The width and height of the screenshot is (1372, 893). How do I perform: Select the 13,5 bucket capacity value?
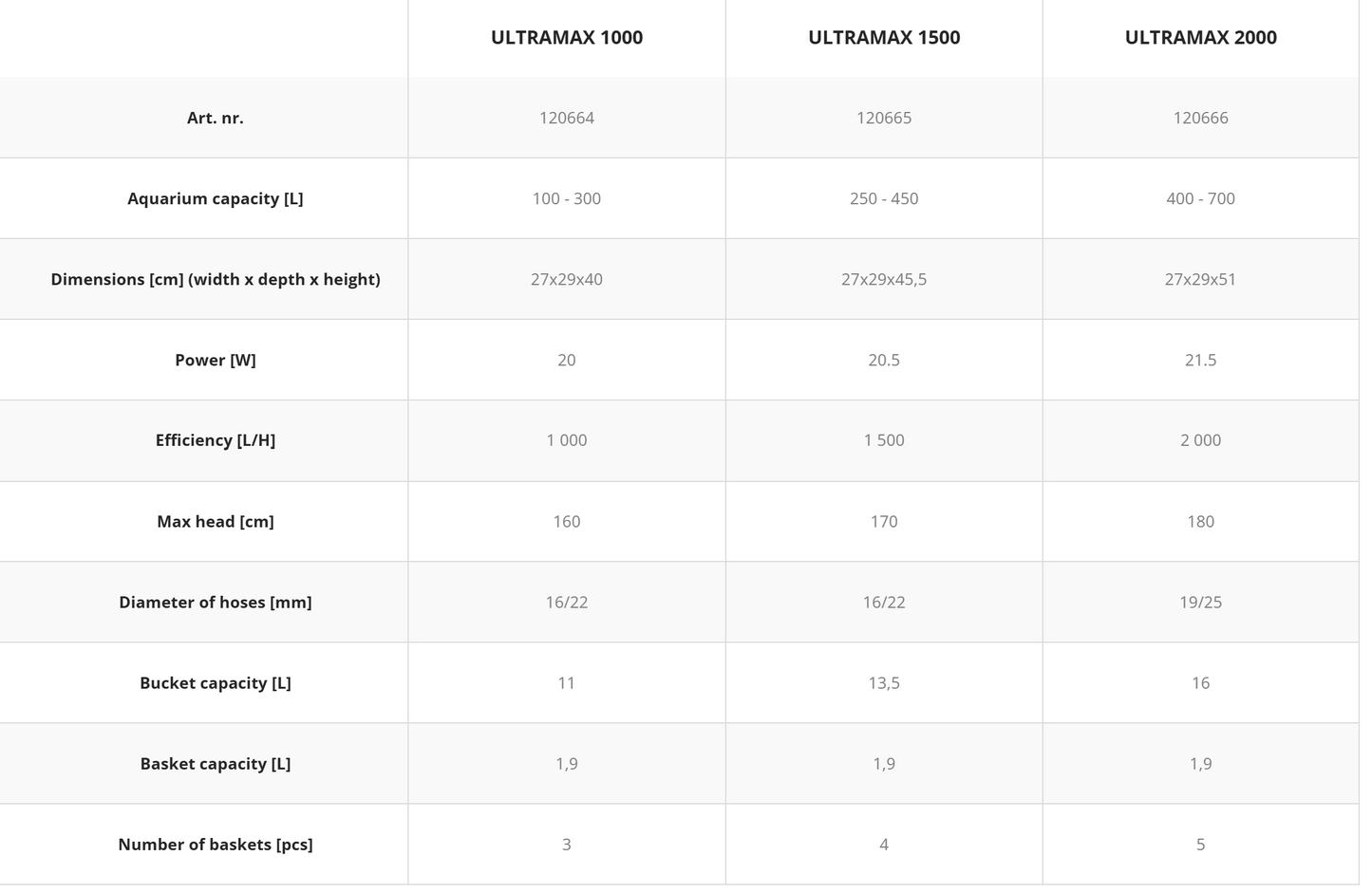coord(884,683)
